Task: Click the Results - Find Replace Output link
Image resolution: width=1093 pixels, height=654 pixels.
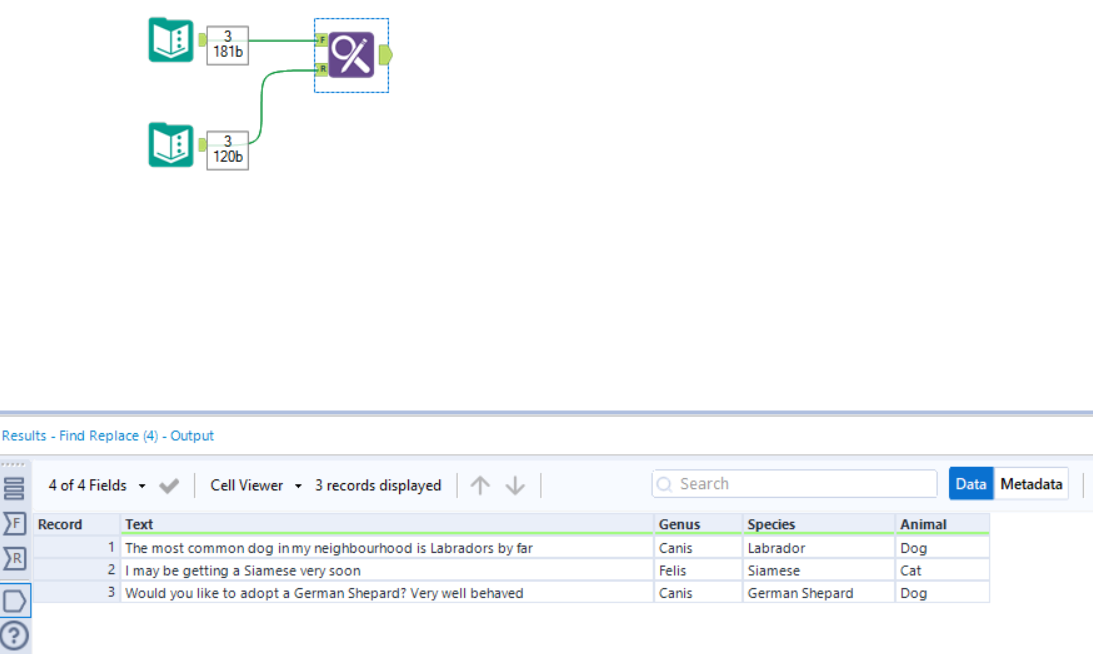Action: (x=109, y=435)
